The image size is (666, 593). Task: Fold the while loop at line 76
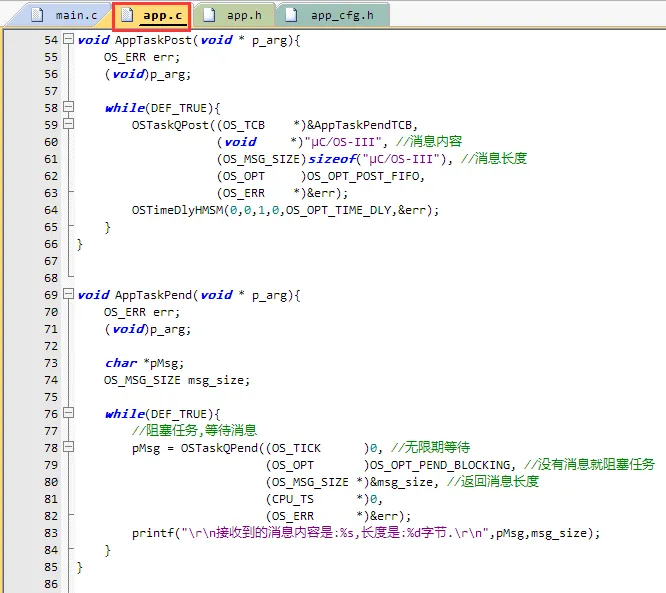68,413
